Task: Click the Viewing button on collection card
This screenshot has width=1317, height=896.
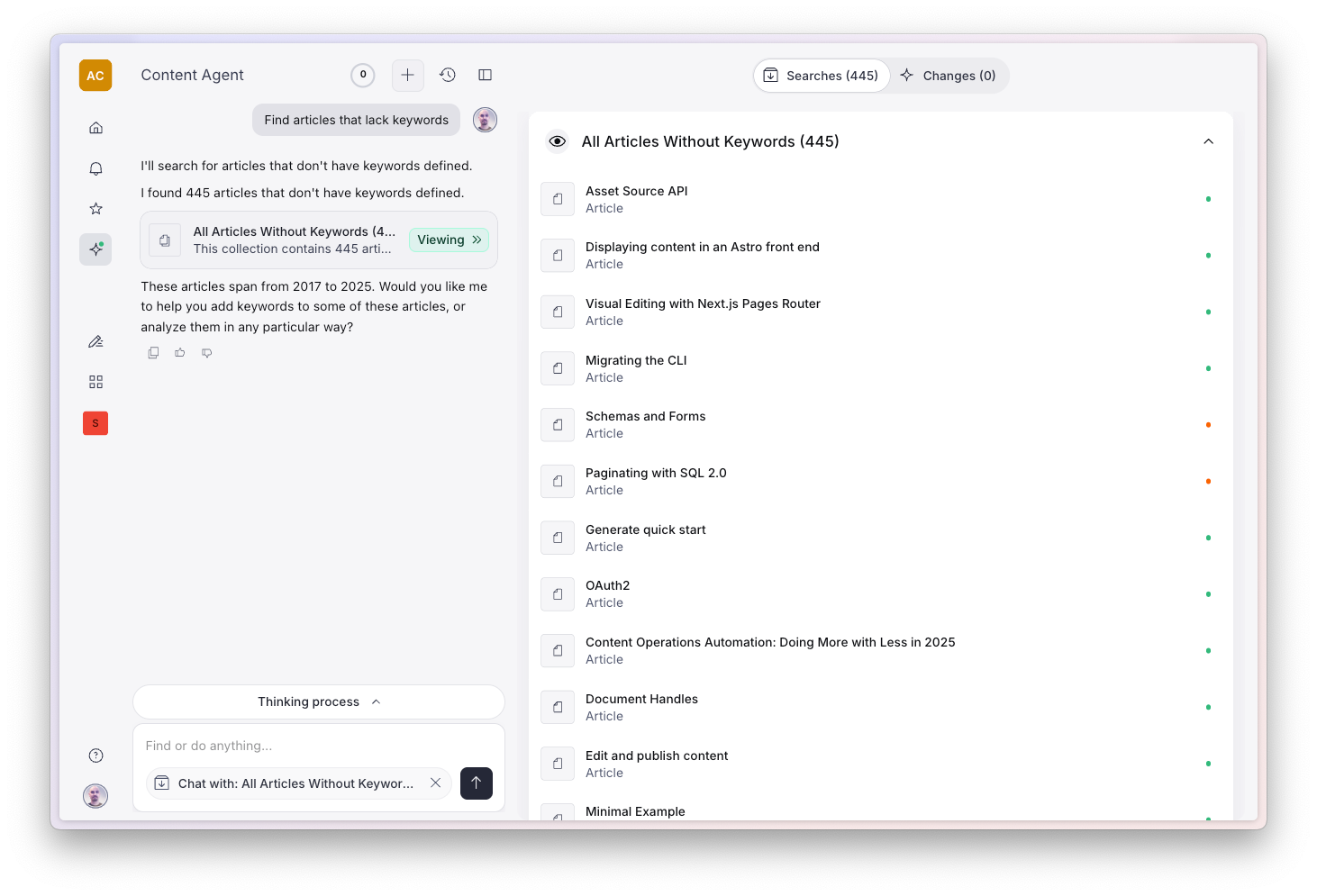Action: (x=450, y=240)
